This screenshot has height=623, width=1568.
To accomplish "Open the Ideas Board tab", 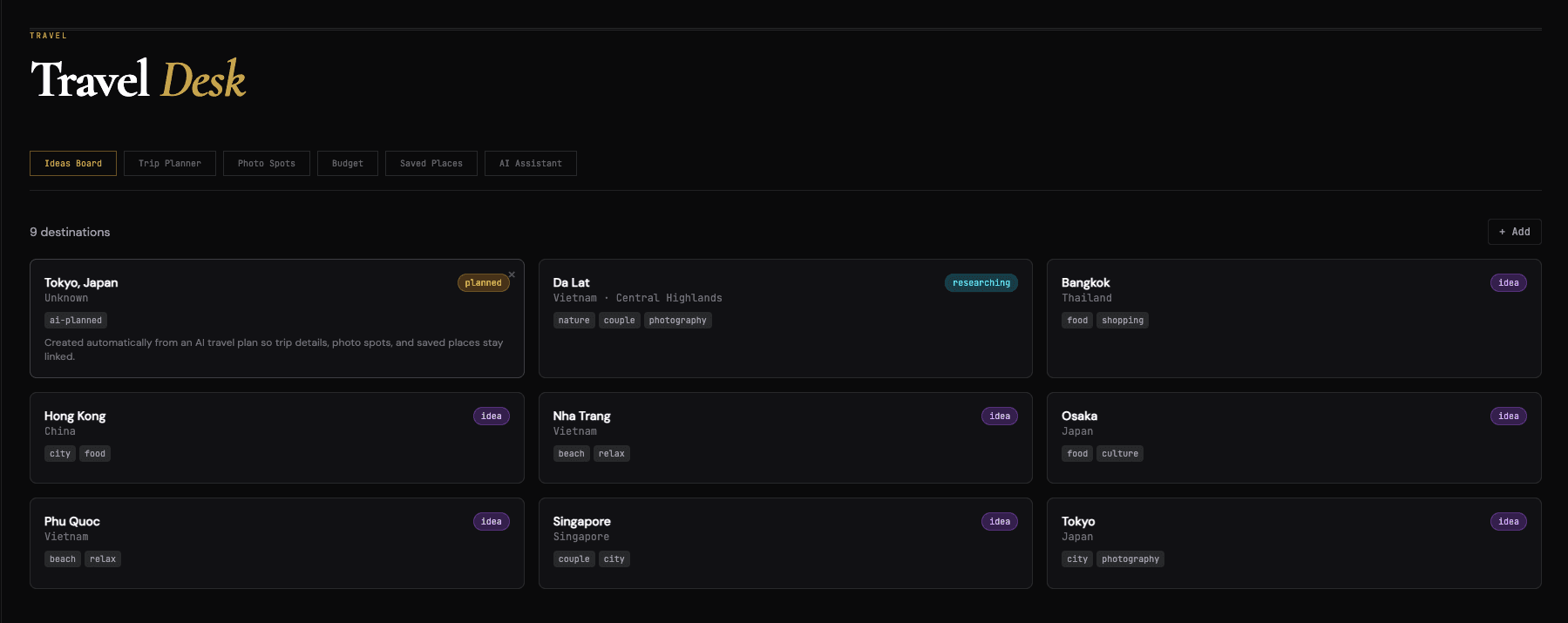I will point(73,163).
